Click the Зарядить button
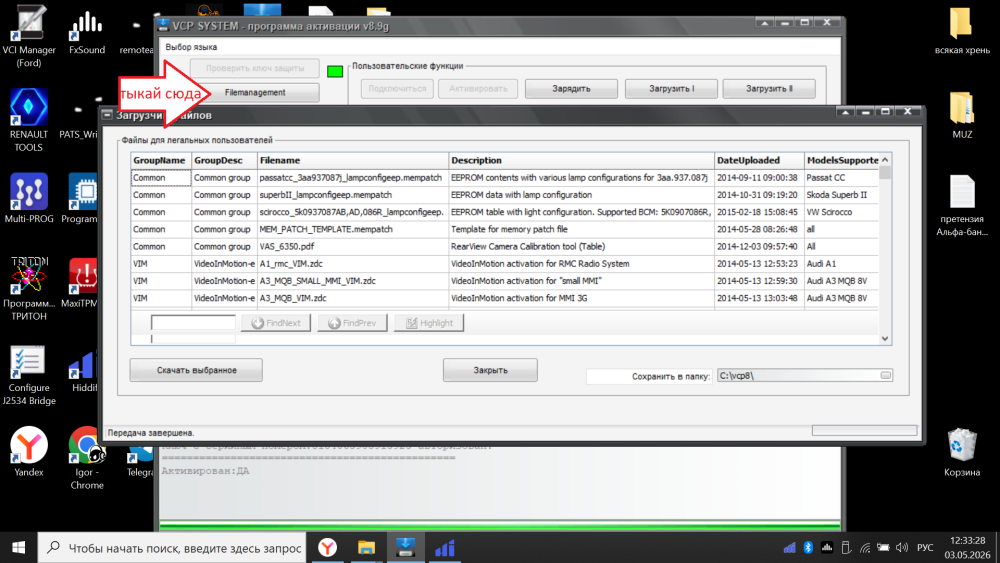 tap(571, 89)
